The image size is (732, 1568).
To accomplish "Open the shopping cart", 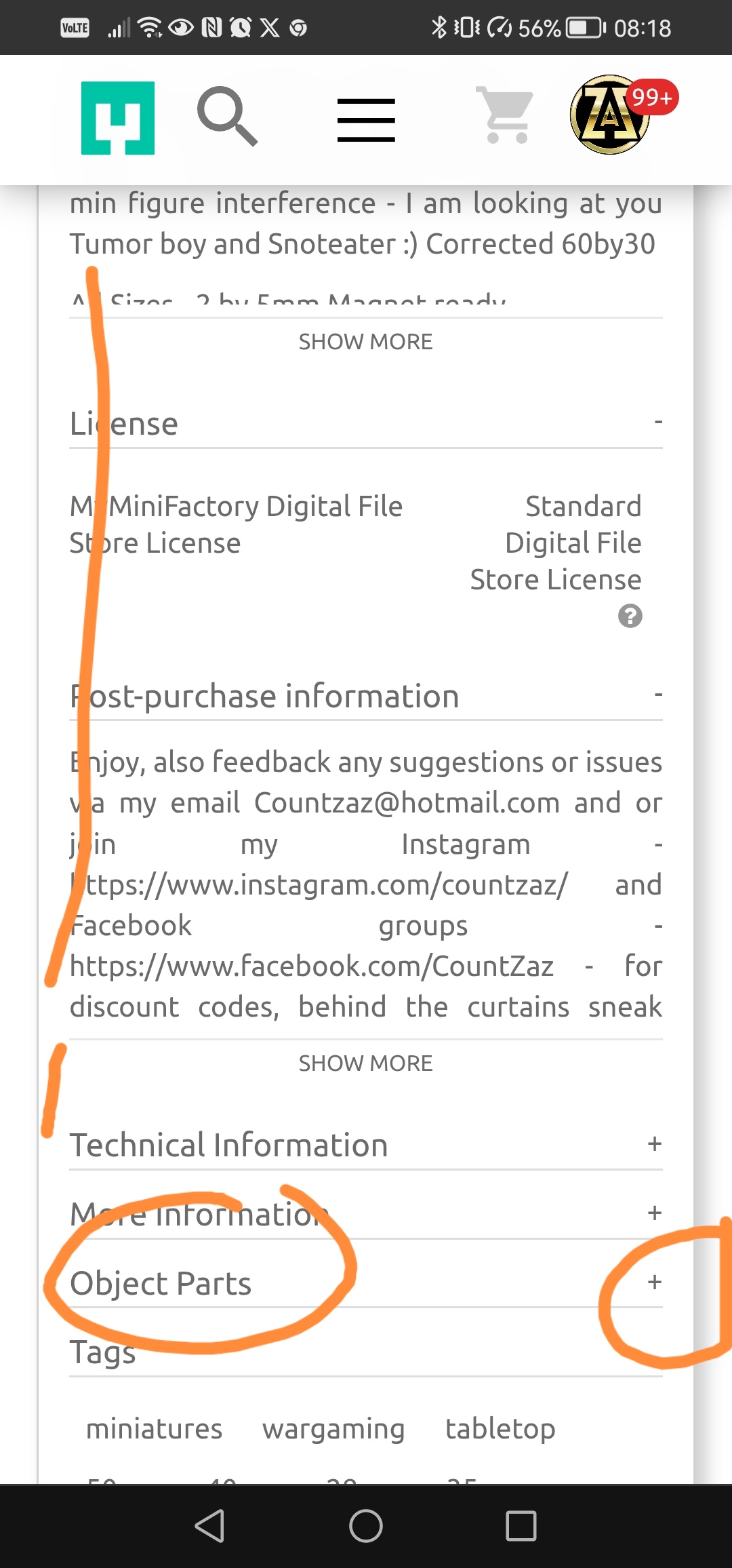I will pyautogui.click(x=506, y=115).
